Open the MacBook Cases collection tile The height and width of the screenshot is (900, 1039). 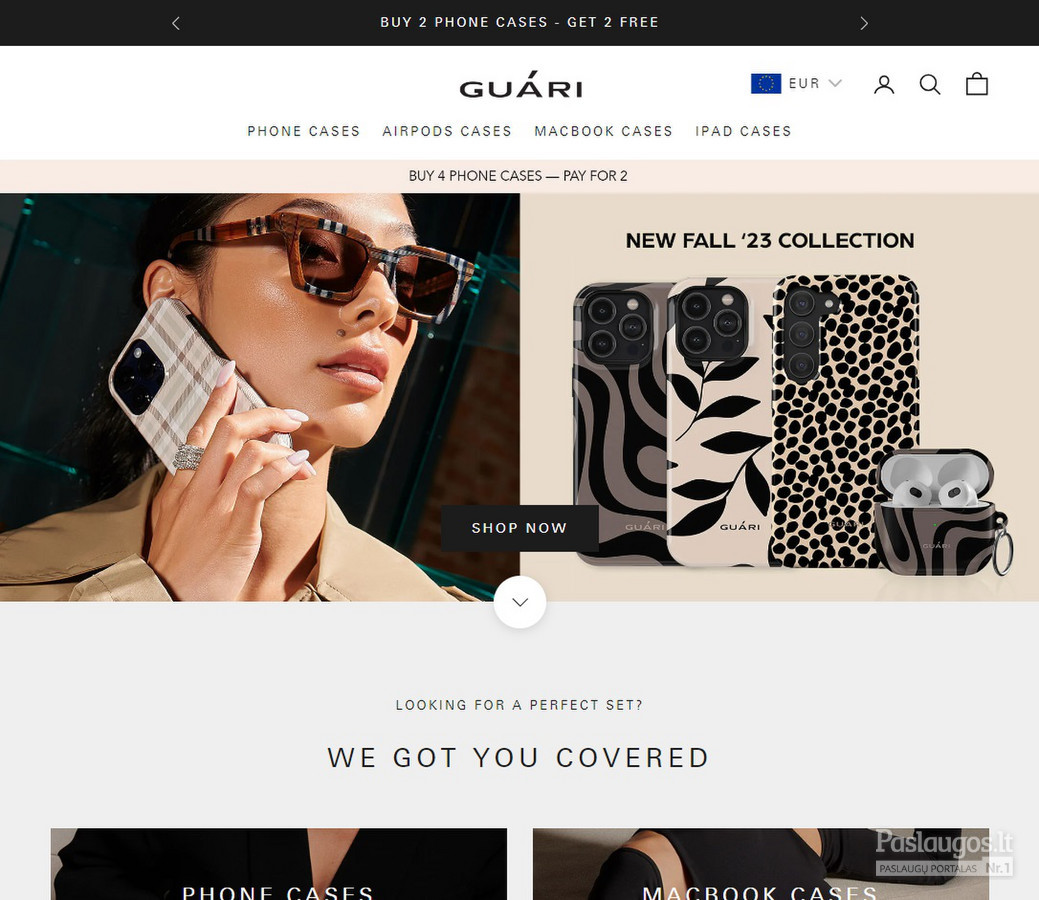point(761,864)
